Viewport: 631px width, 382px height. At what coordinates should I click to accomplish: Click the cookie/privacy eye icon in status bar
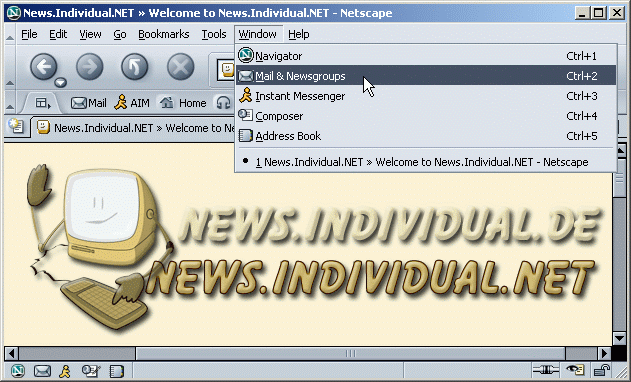pos(575,370)
